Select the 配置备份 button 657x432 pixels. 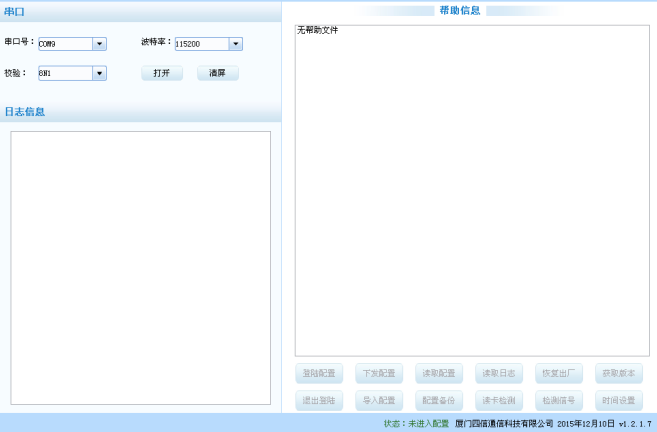click(438, 401)
